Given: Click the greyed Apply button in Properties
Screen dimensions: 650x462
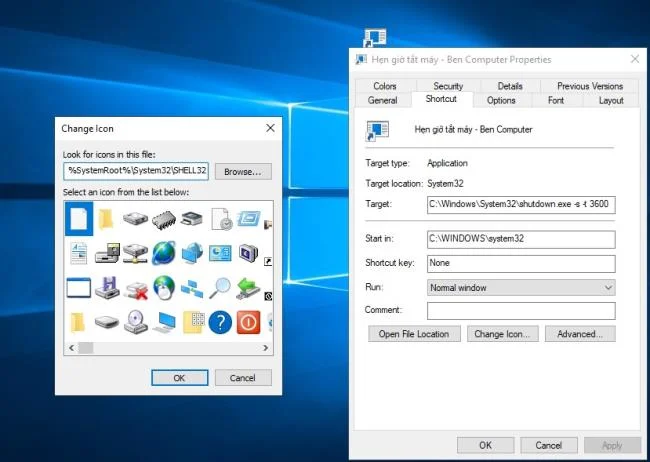Looking at the screenshot, I should coord(612,445).
